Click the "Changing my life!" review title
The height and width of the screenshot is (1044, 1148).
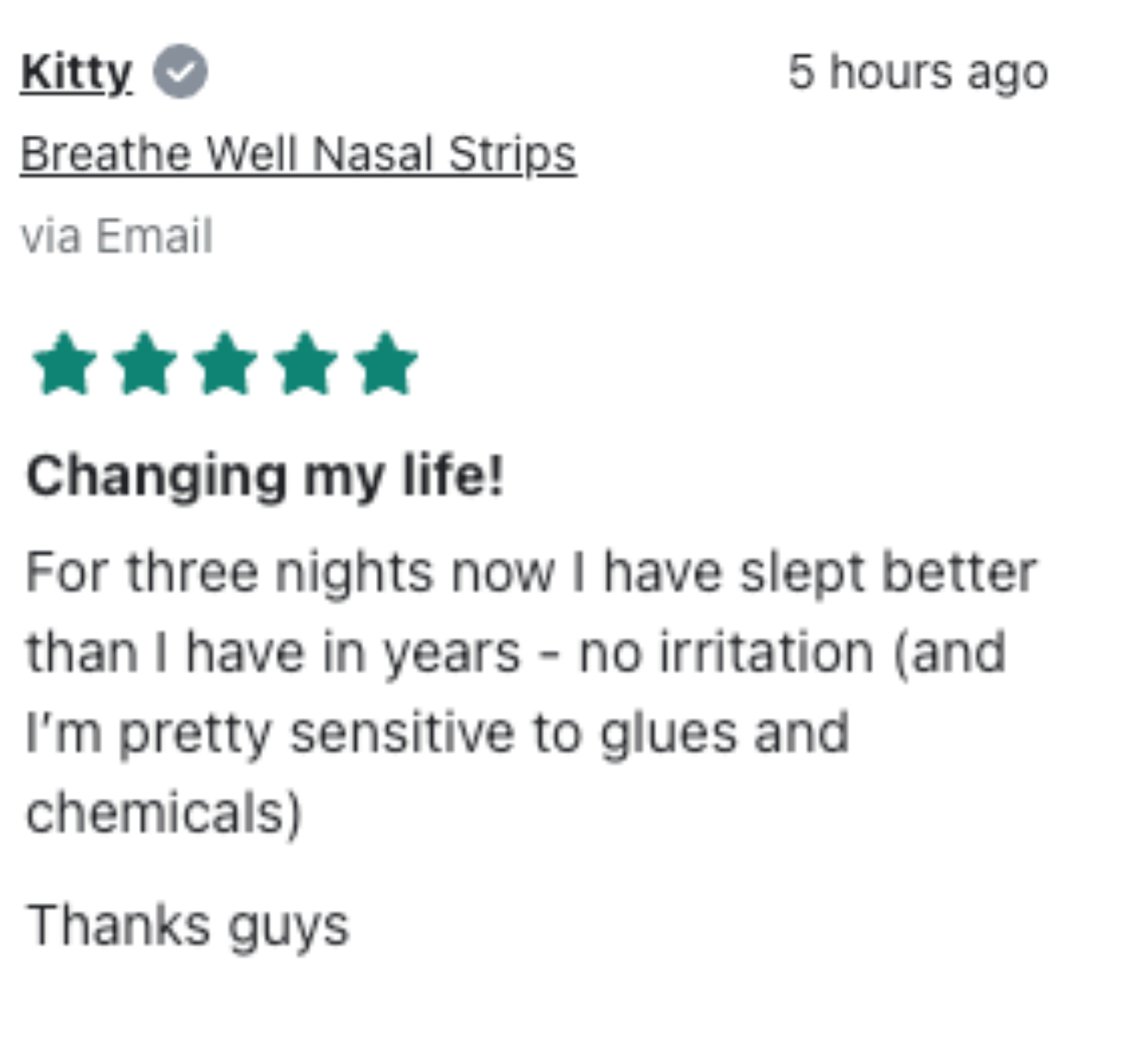pyautogui.click(x=265, y=476)
